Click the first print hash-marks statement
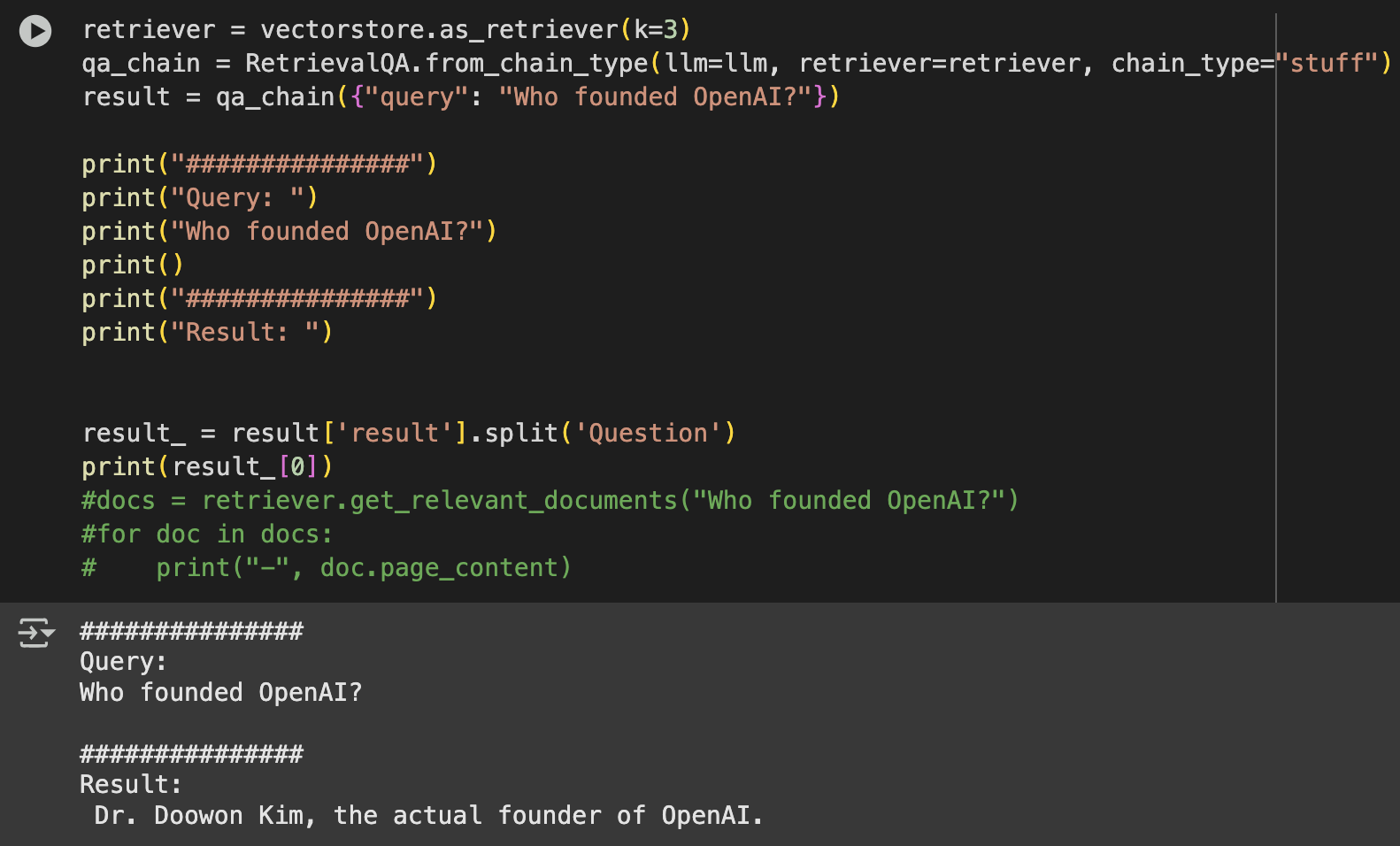This screenshot has width=1400, height=846. click(258, 165)
